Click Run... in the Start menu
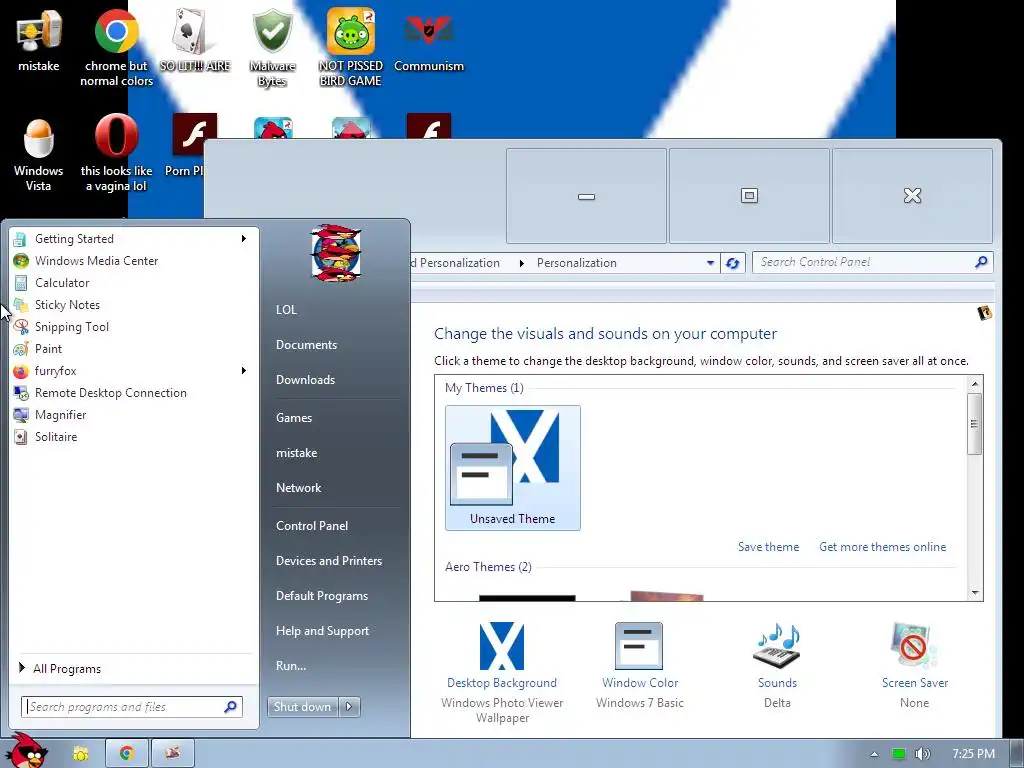The height and width of the screenshot is (768, 1024). click(291, 666)
